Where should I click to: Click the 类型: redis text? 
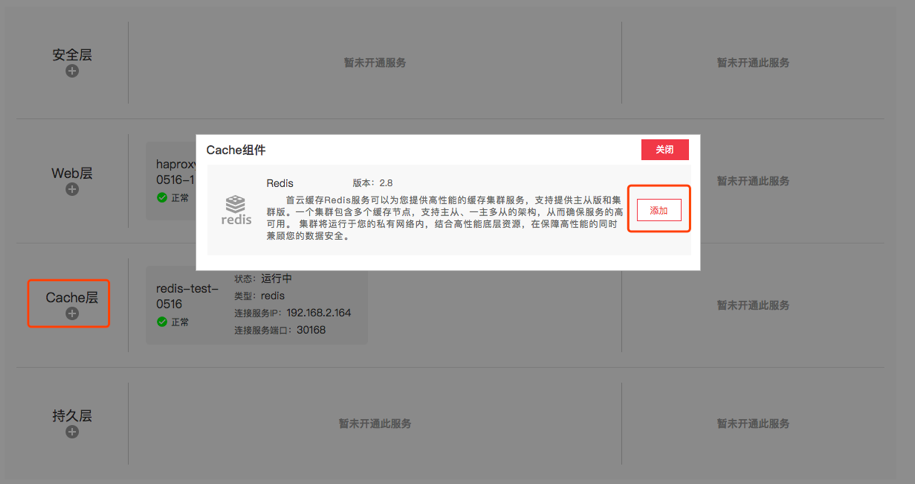pos(260,295)
